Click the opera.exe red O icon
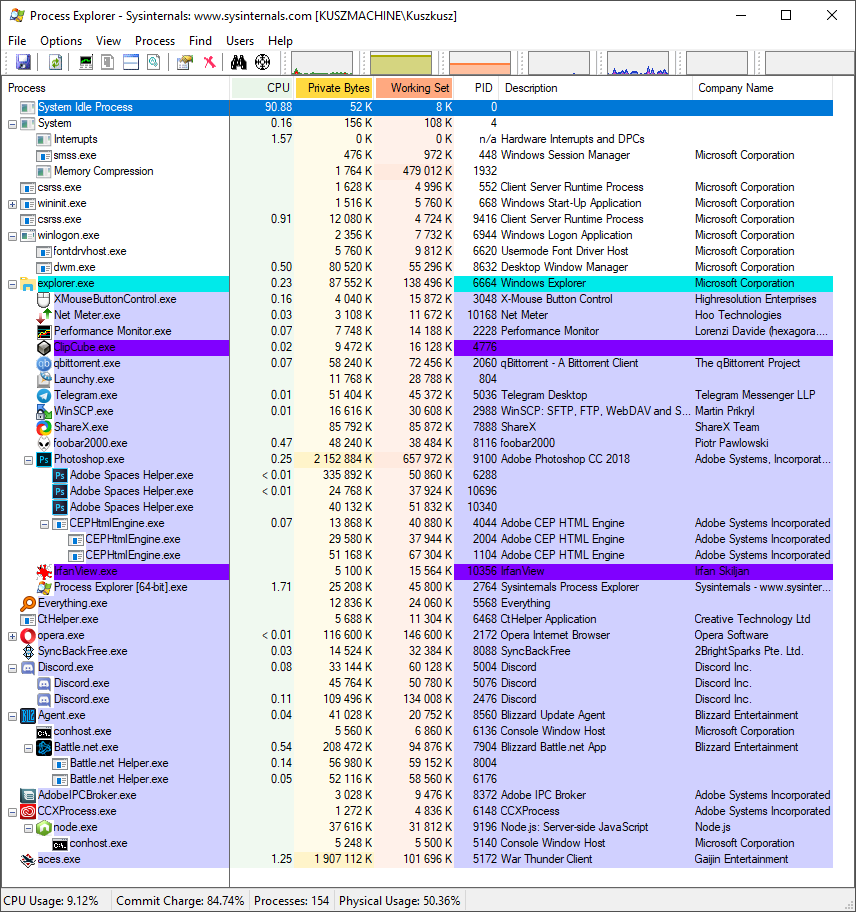The image size is (856, 912). 28,635
